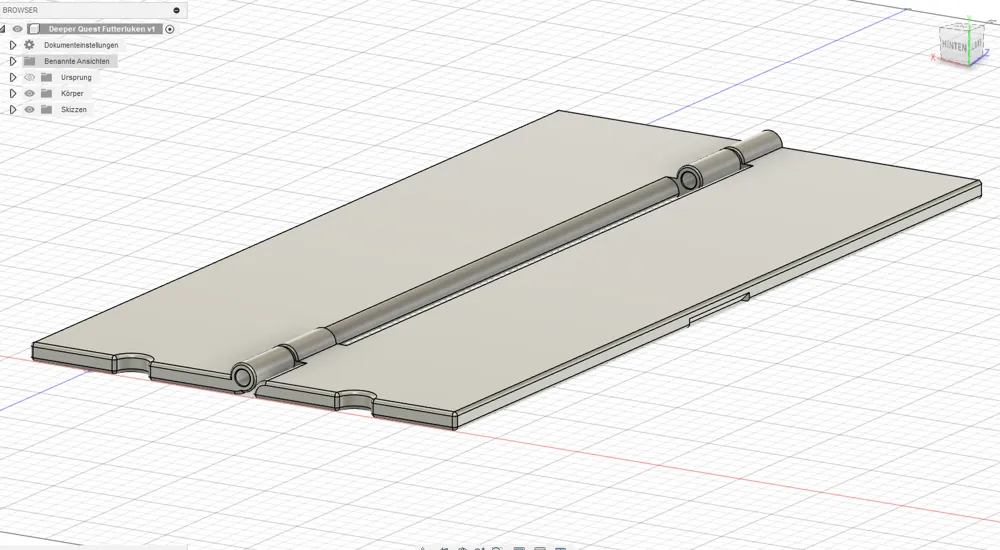This screenshot has height=550, width=1000.
Task: Activate the root component radio button
Action: pyautogui.click(x=170, y=29)
